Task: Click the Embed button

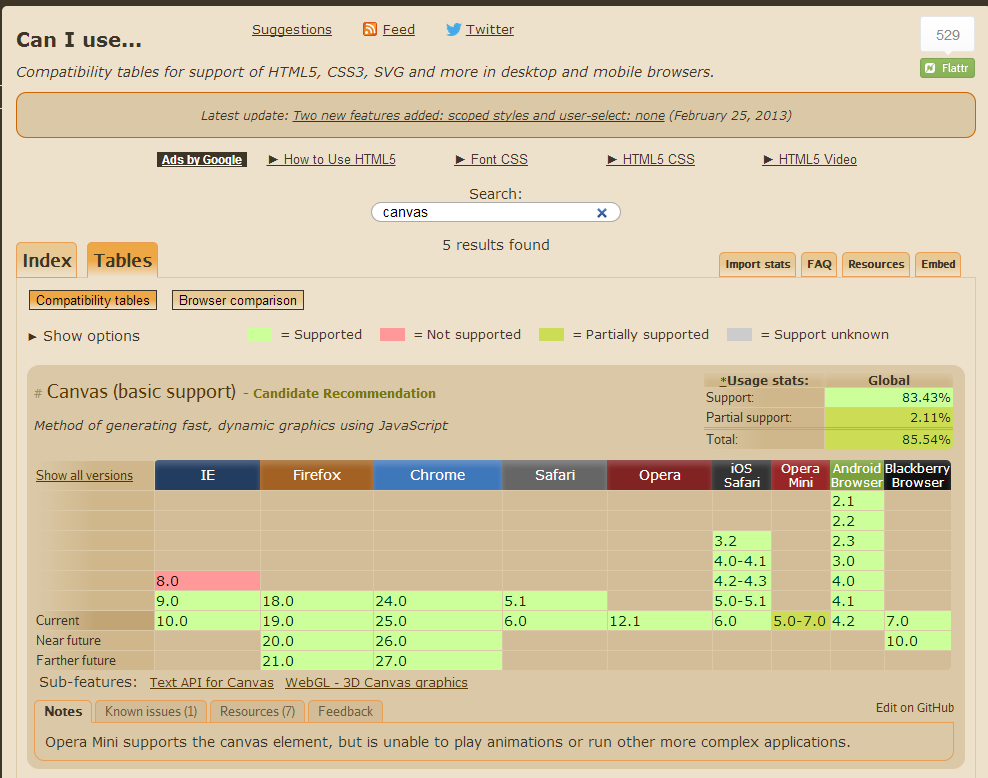Action: point(938,265)
